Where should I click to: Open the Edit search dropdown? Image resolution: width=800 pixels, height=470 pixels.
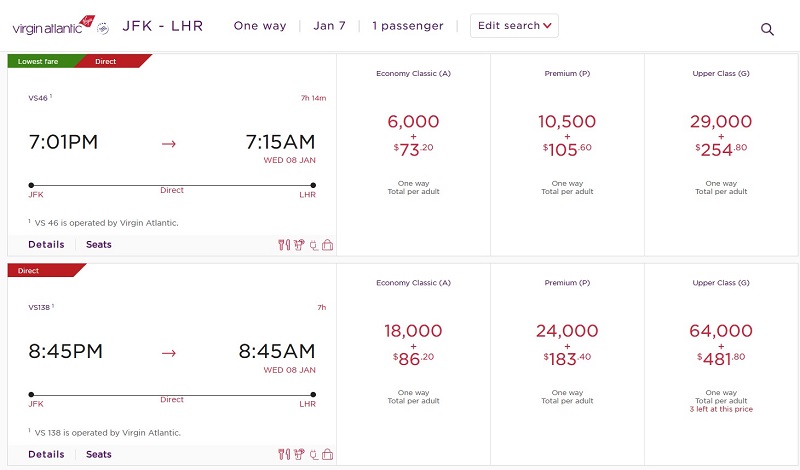point(514,26)
